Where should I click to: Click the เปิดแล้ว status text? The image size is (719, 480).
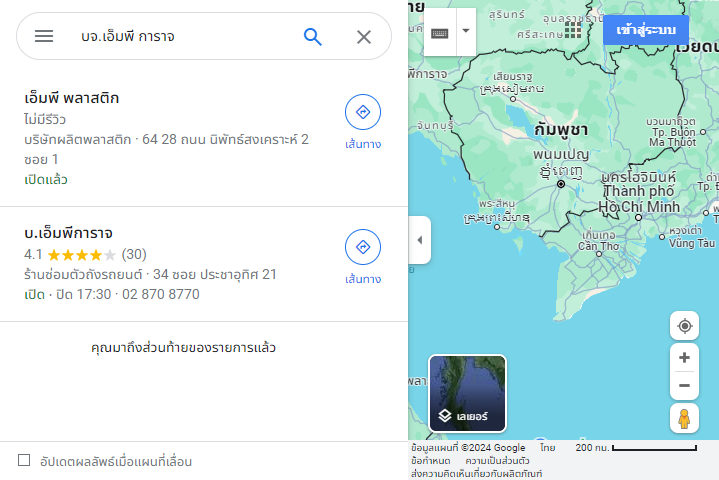(46, 179)
